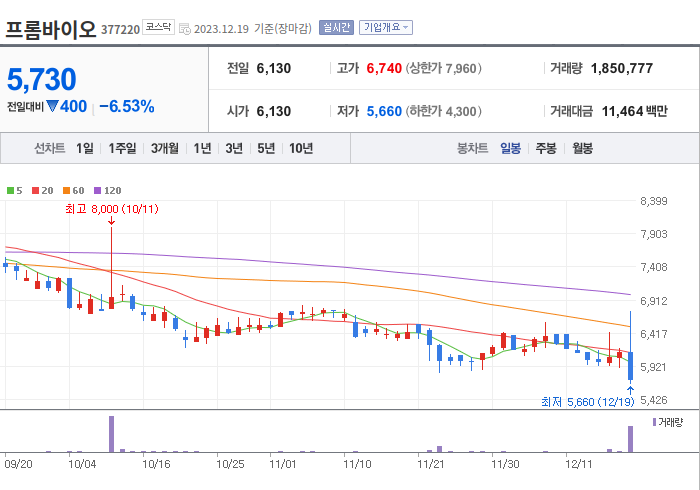
Task: Click the 최저 5,660 (12/19) chart label
Action: coord(588,402)
